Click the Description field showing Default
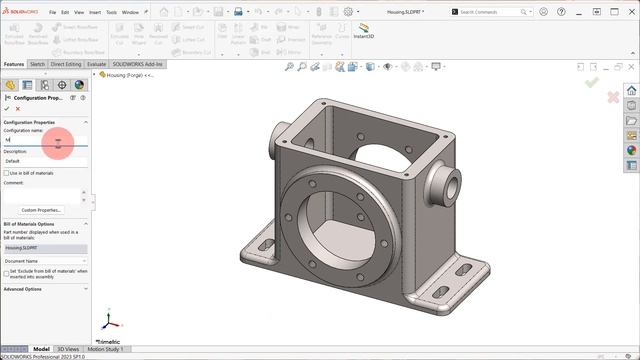The width and height of the screenshot is (640, 360). coord(45,161)
